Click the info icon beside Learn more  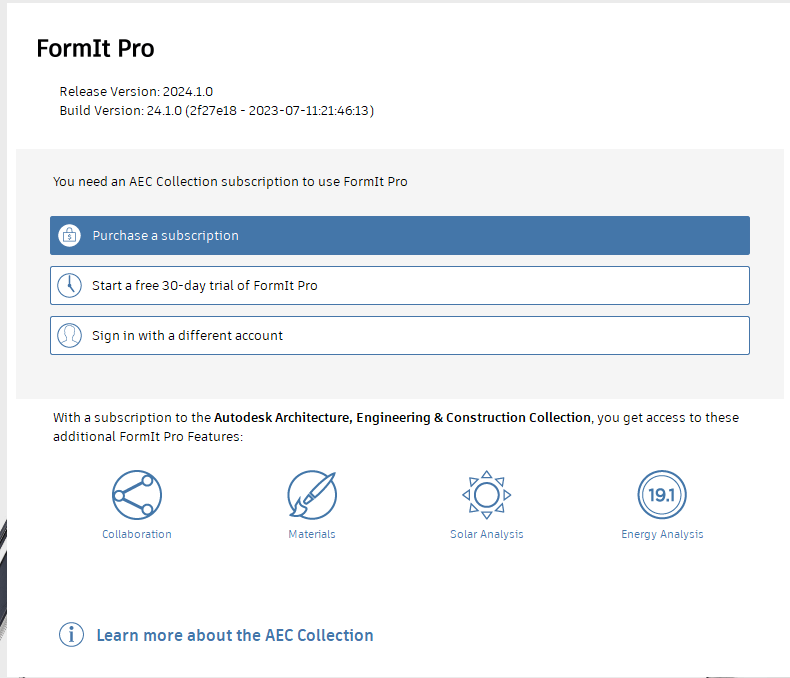point(72,635)
